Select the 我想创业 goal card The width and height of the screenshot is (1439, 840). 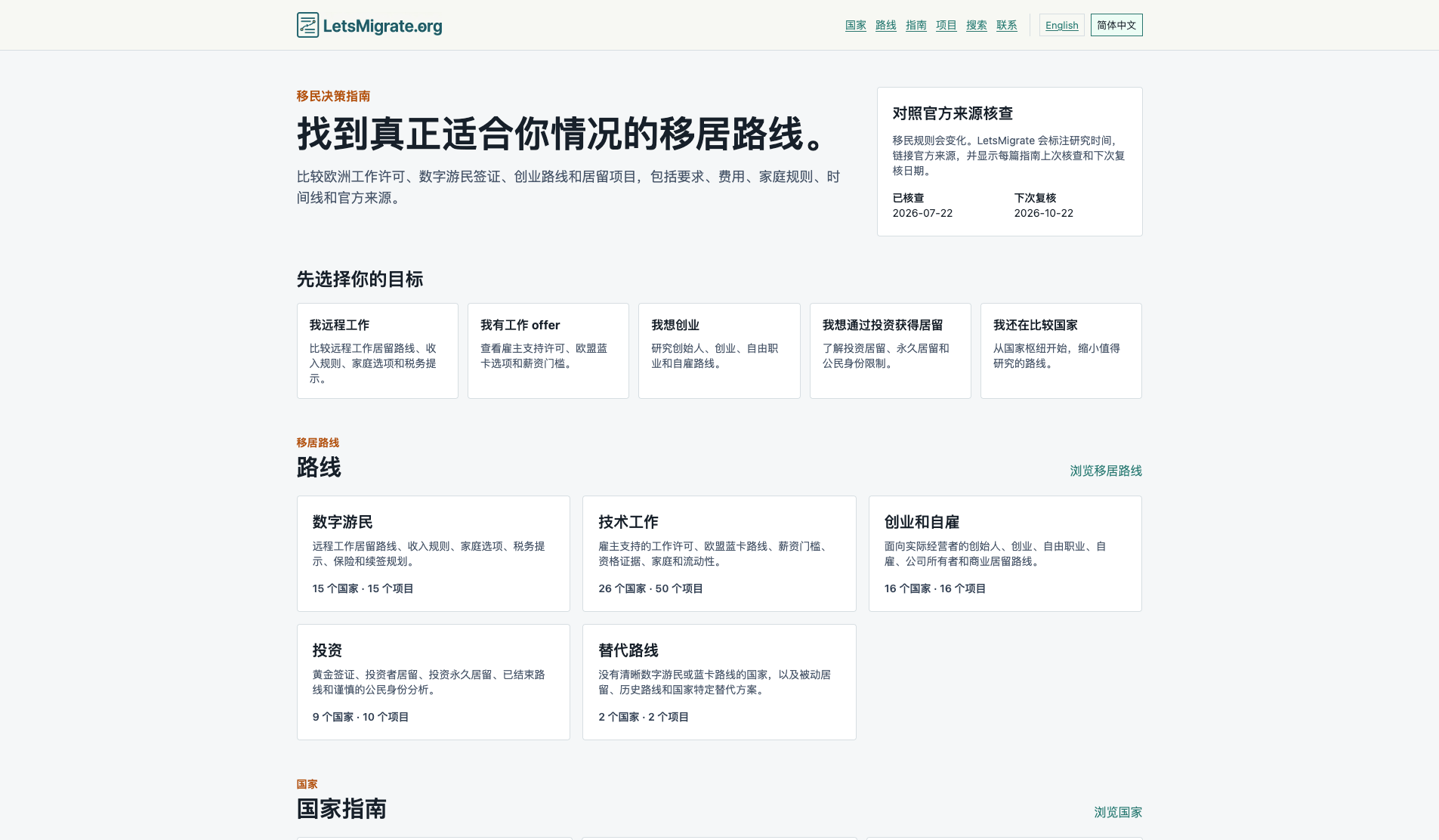click(x=719, y=351)
